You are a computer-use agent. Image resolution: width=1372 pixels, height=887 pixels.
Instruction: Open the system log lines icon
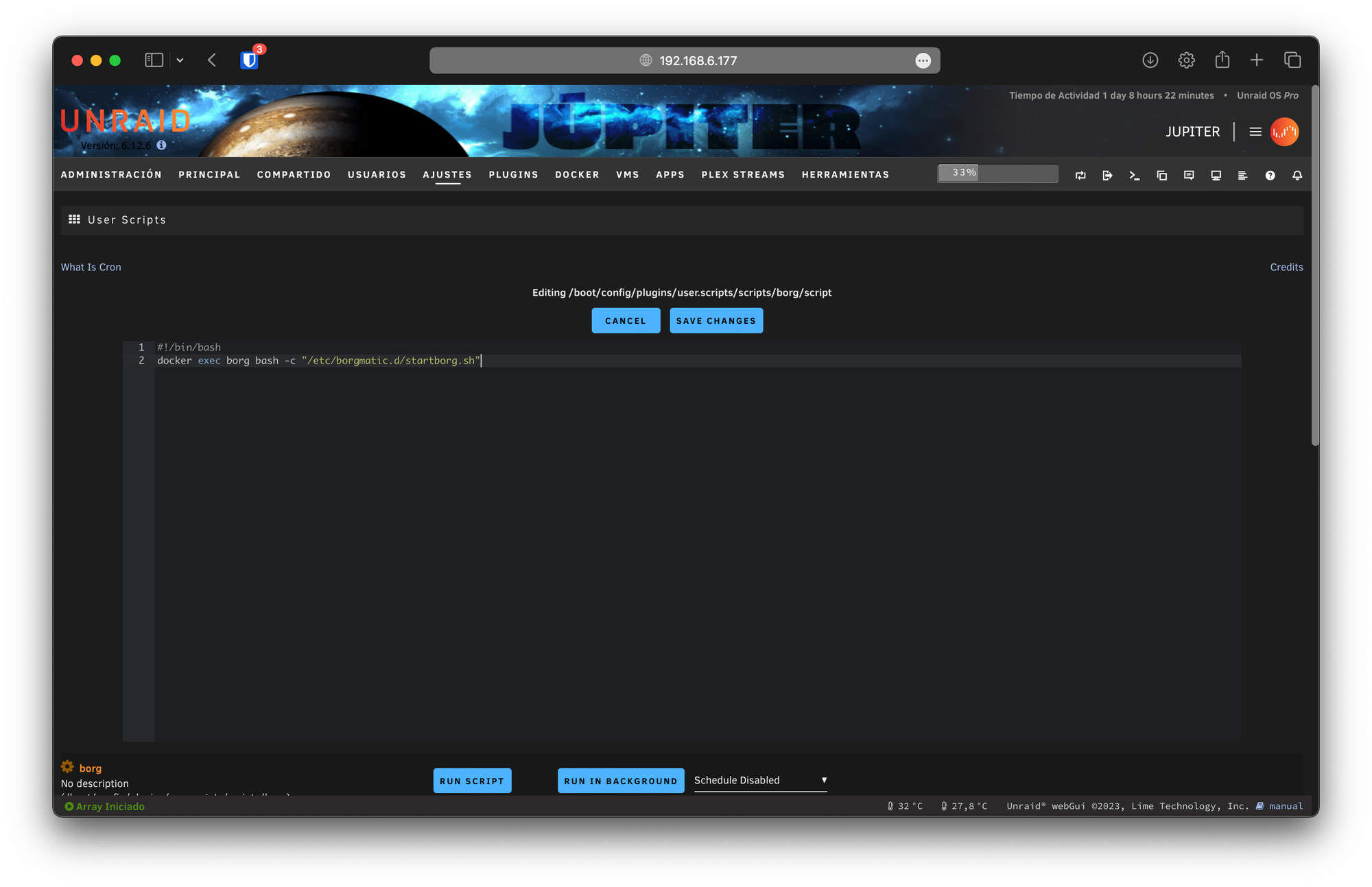pos(1242,176)
